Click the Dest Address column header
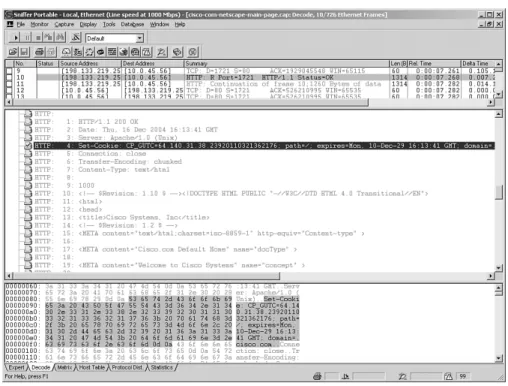The width and height of the screenshot is (508, 386). pyautogui.click(x=152, y=63)
